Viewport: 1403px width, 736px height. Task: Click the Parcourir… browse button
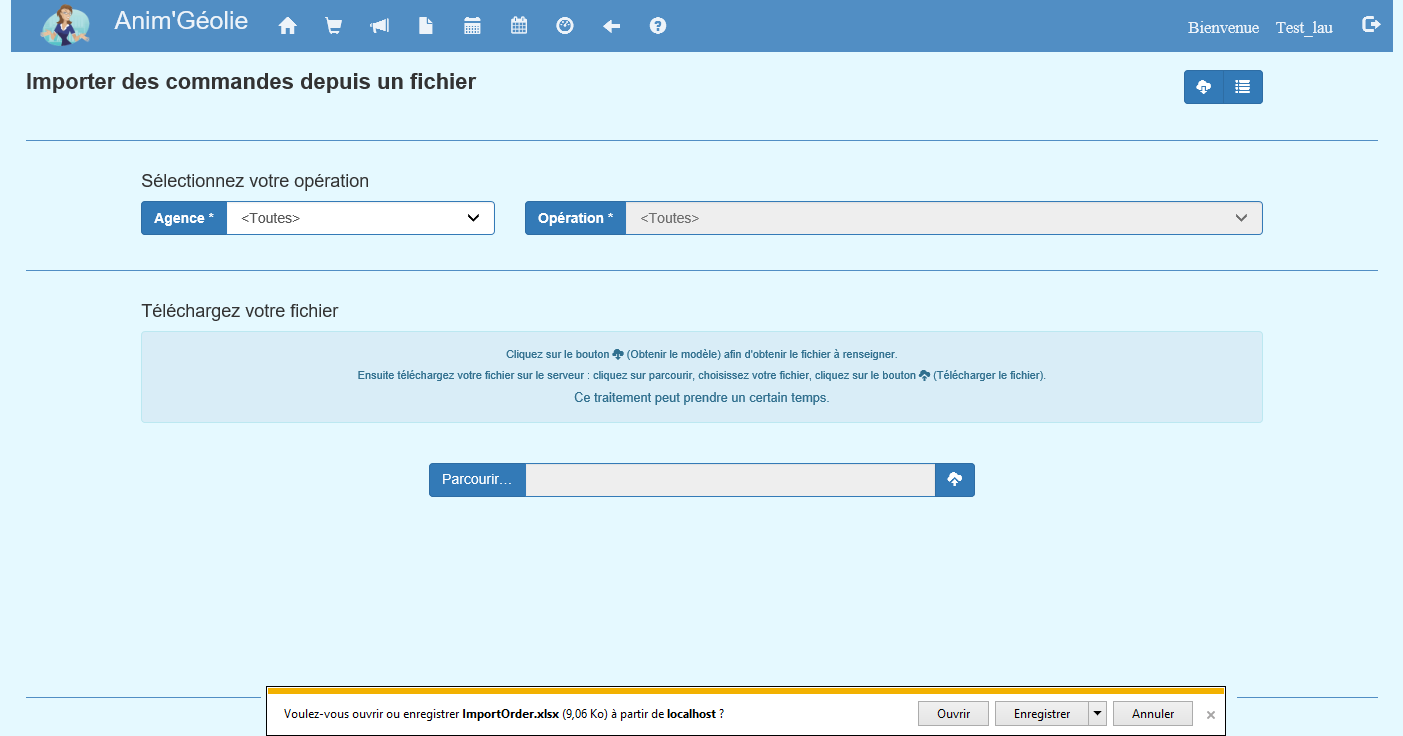point(477,480)
